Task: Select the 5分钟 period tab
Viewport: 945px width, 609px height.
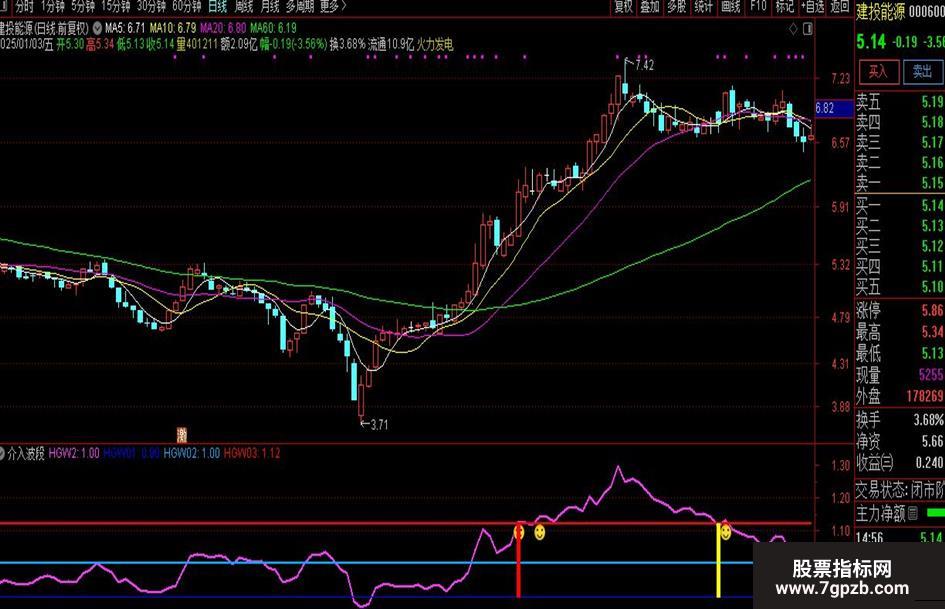Action: point(83,7)
